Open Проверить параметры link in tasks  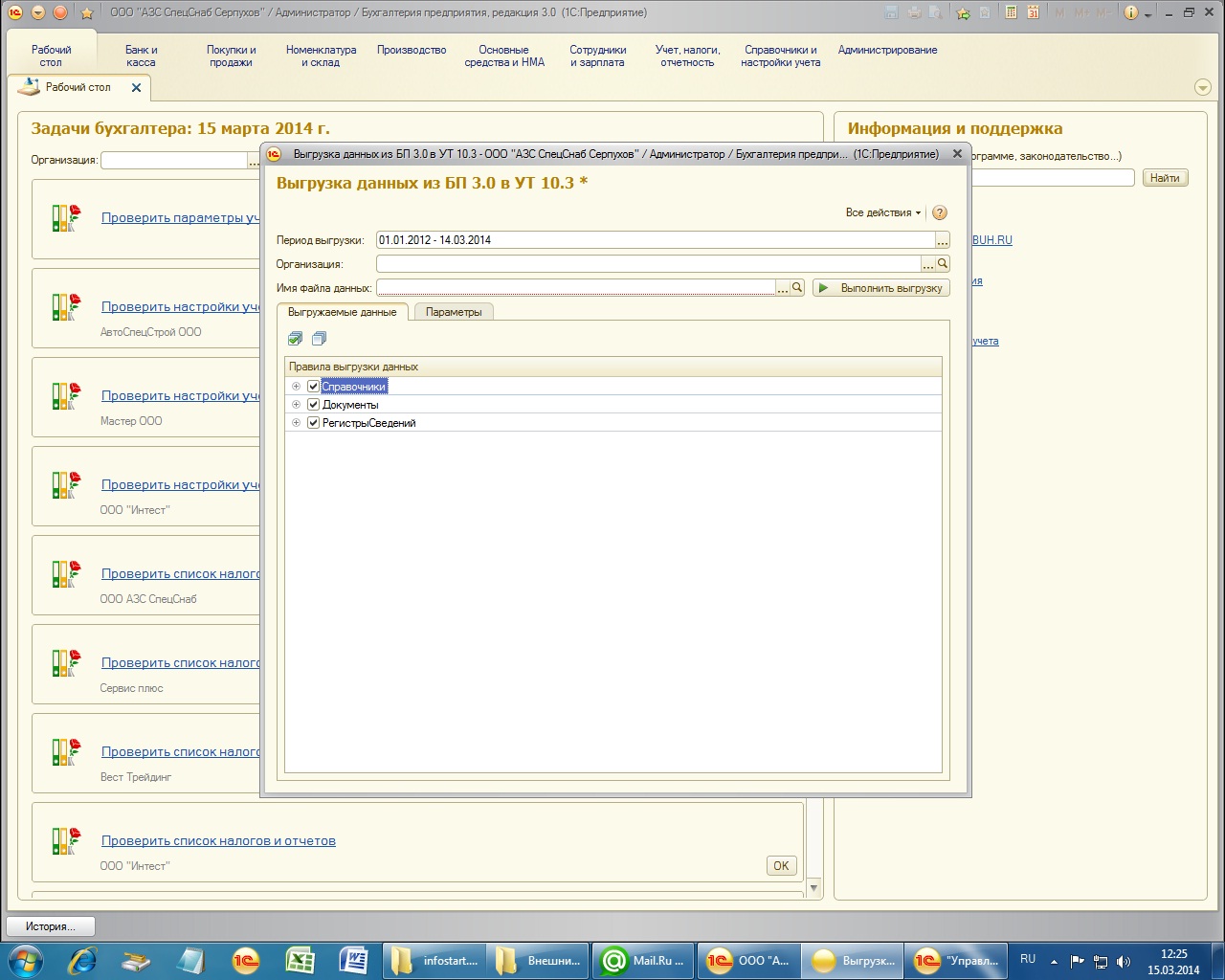[x=180, y=217]
